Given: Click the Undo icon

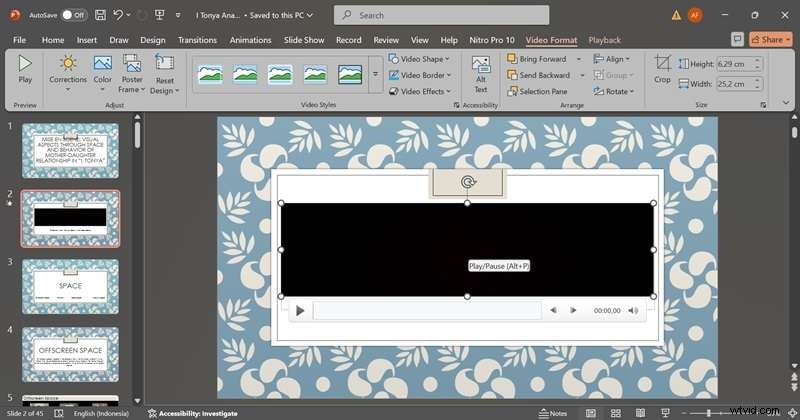Looking at the screenshot, I should [118, 15].
